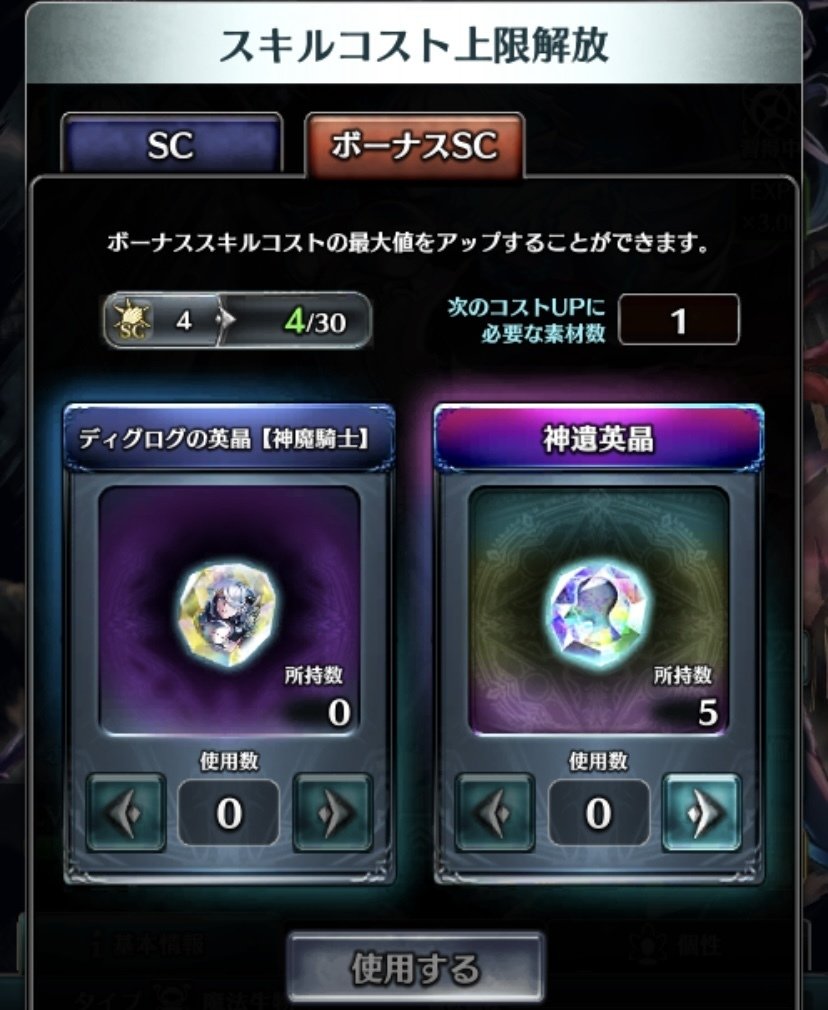
Task: Decrease ディグログの英晶 usage count with left arrow
Action: click(x=126, y=813)
